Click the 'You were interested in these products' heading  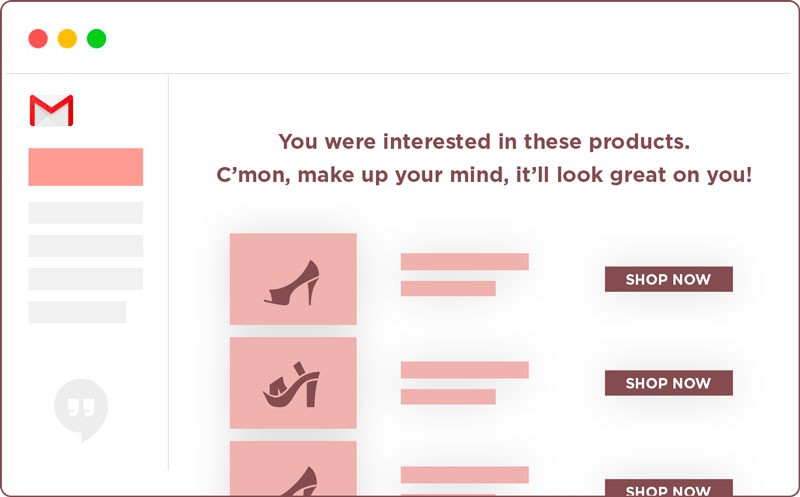tap(484, 141)
